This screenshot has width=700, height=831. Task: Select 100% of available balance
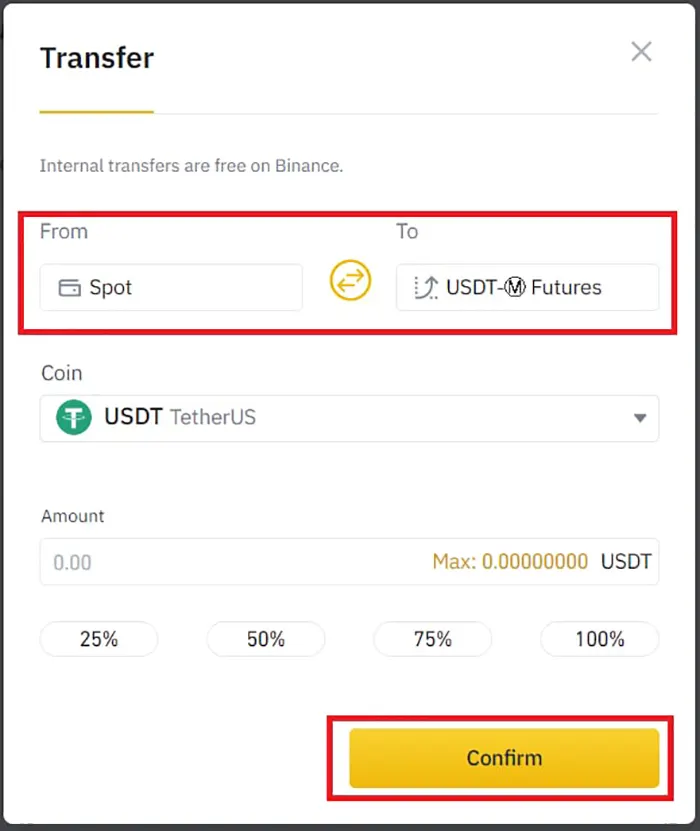click(x=598, y=639)
